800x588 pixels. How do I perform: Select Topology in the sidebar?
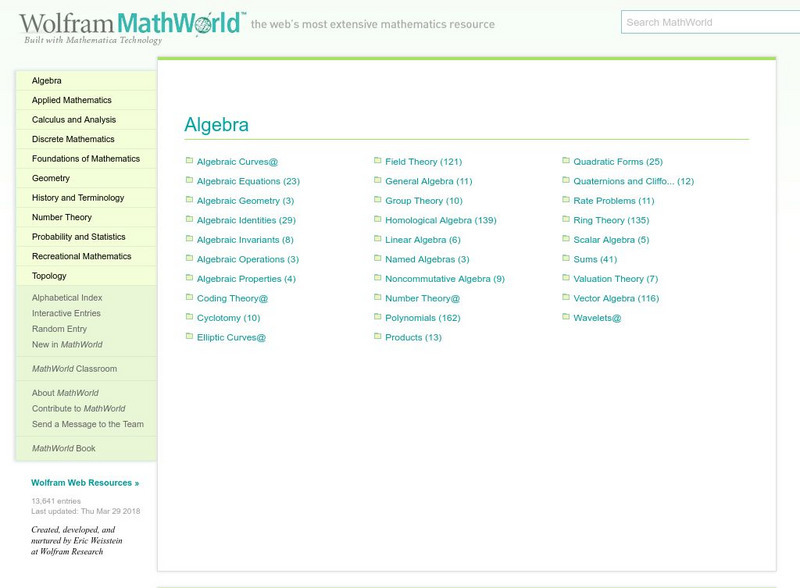[86, 276]
